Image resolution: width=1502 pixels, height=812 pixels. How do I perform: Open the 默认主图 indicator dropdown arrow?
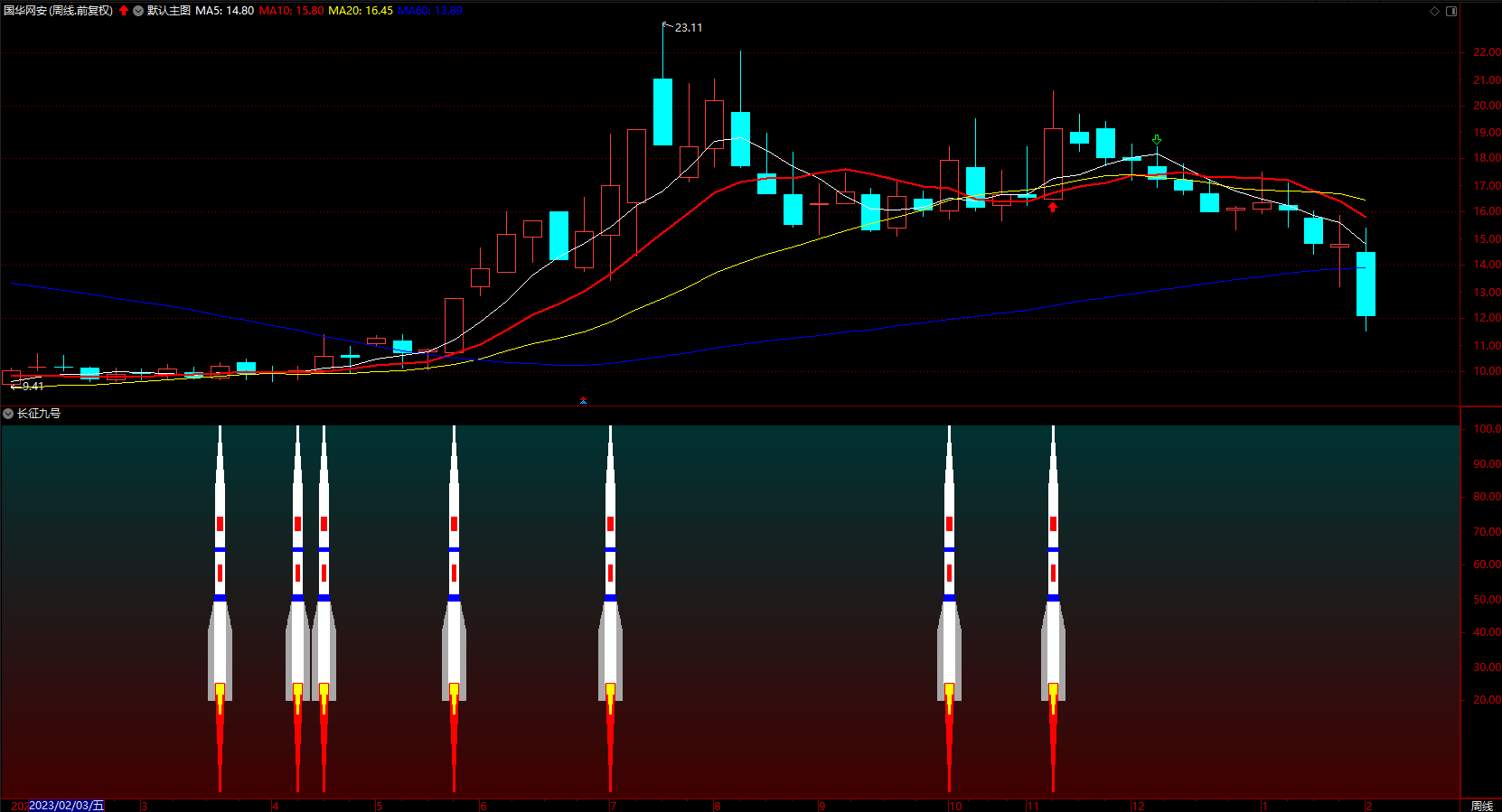point(138,11)
